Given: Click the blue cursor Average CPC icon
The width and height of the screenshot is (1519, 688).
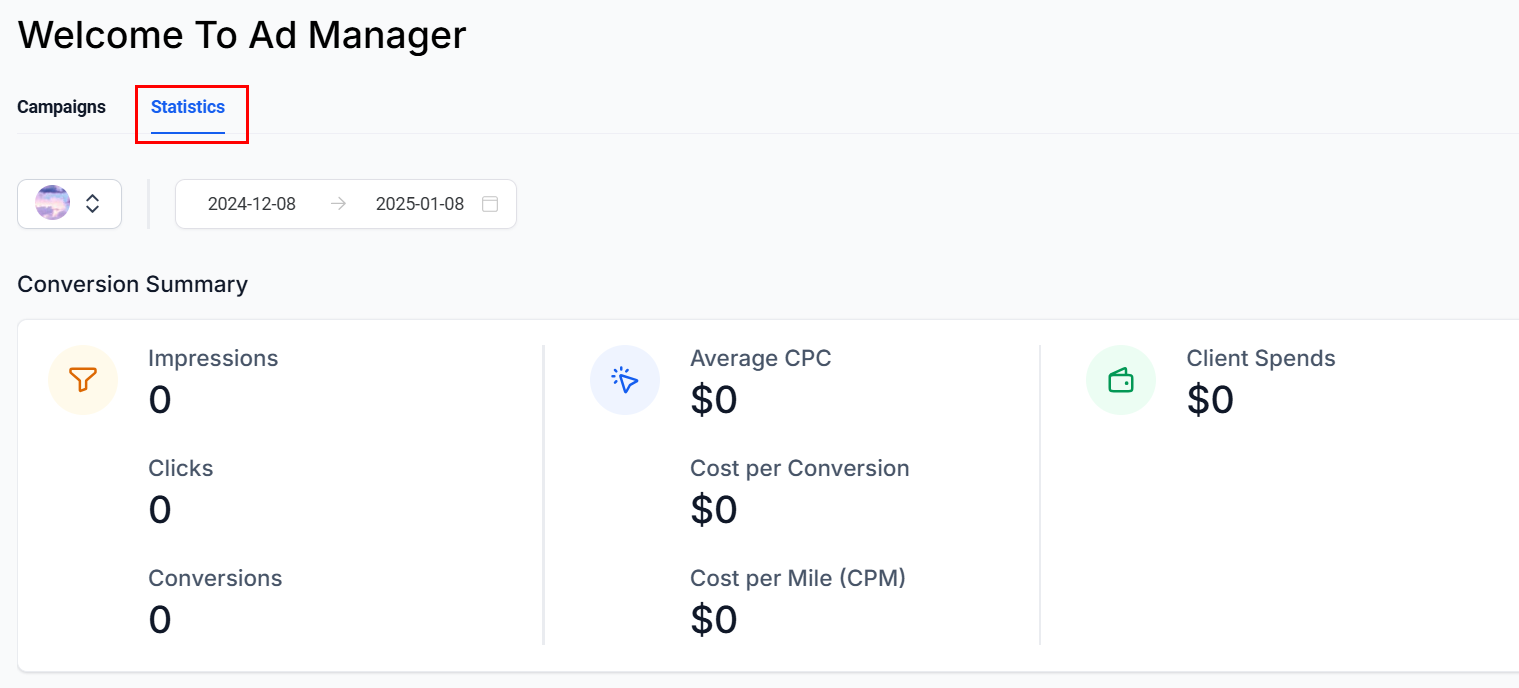Looking at the screenshot, I should (x=624, y=380).
